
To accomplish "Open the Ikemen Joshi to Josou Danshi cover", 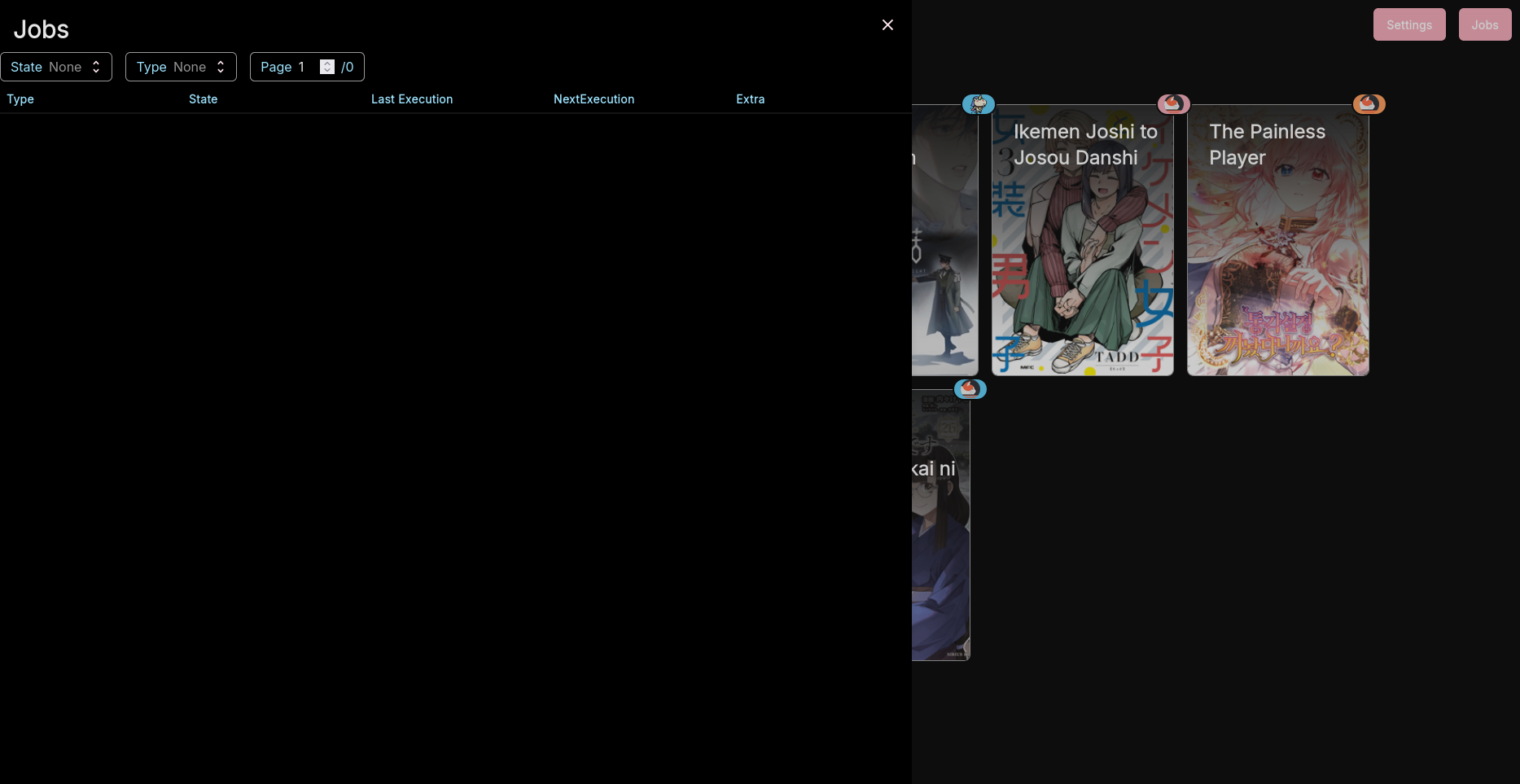I will 1082,240.
